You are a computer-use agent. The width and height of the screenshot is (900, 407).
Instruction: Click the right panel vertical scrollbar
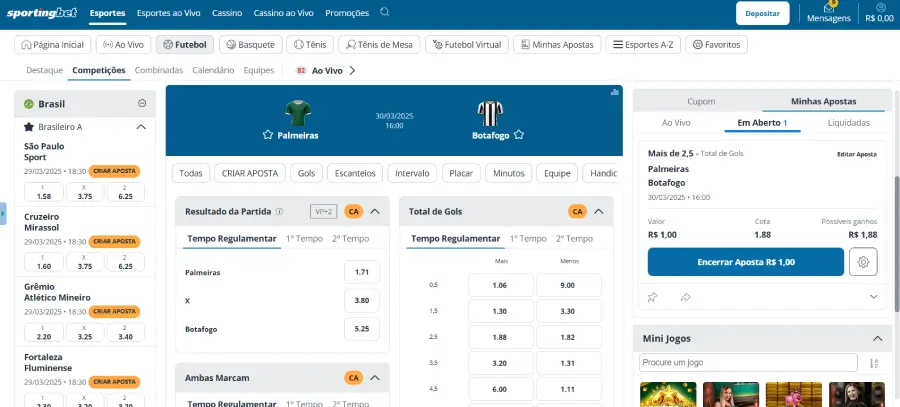[896, 244]
